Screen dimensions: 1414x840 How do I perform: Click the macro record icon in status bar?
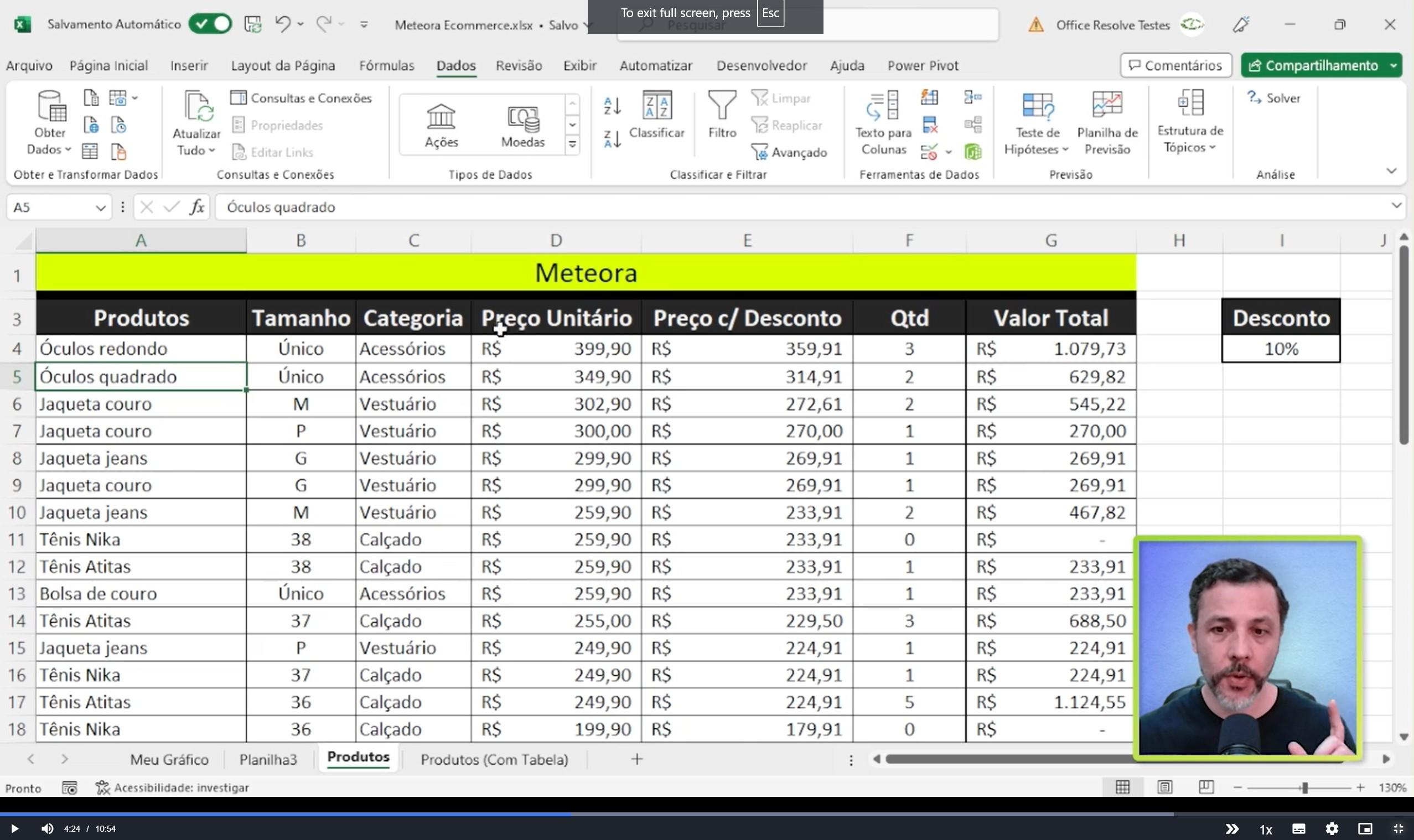coord(70,787)
